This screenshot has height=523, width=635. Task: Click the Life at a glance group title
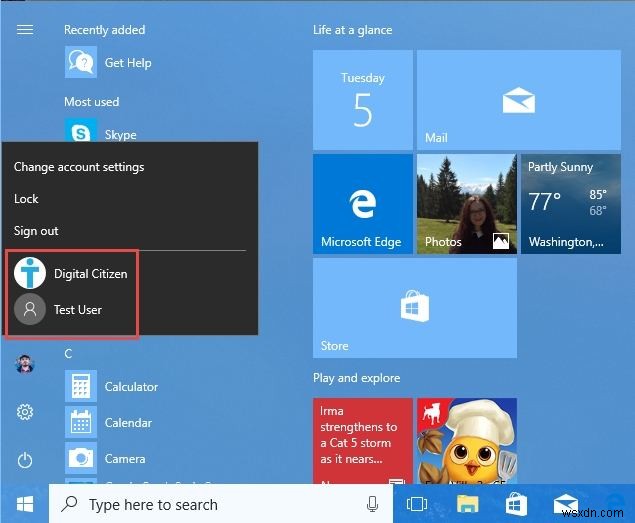[352, 30]
